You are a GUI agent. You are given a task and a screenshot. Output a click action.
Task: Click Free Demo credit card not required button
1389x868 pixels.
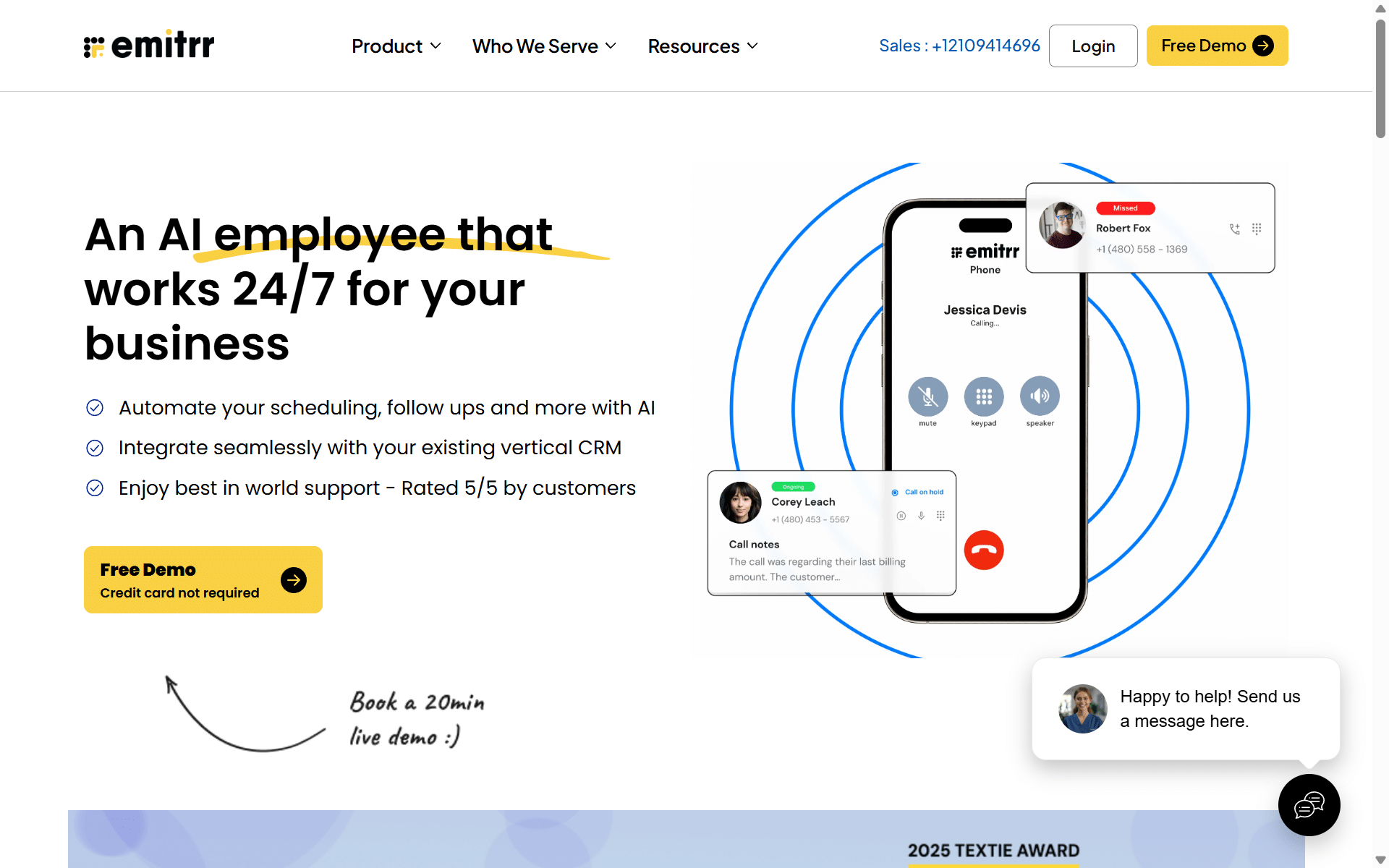[203, 580]
